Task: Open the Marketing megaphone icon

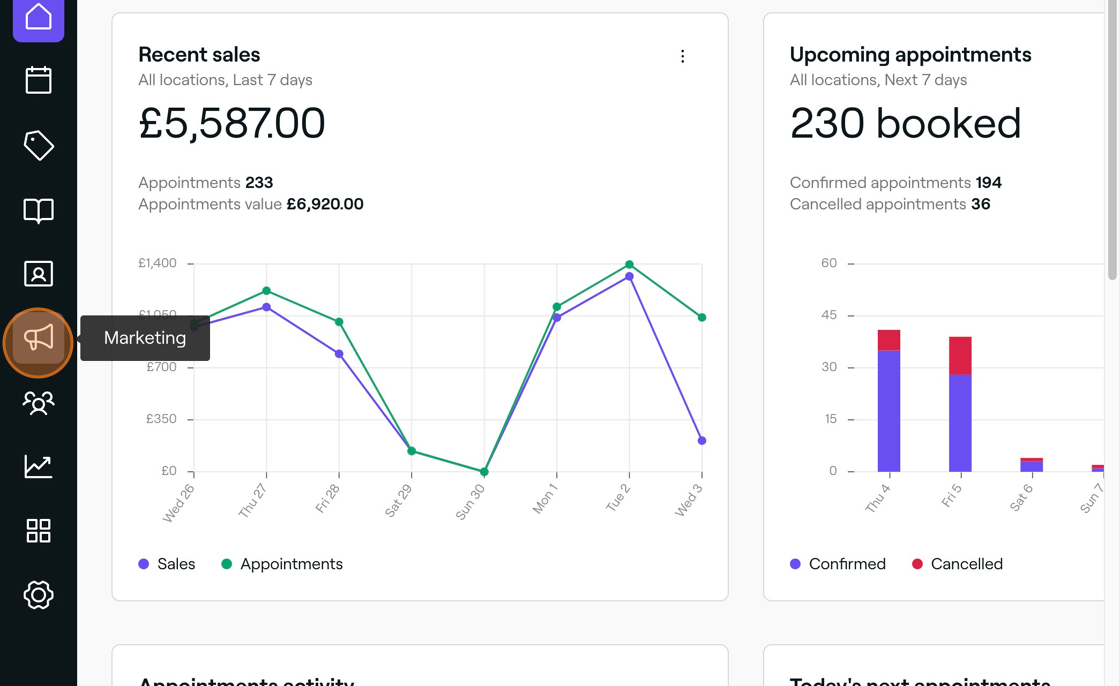Action: tap(39, 338)
